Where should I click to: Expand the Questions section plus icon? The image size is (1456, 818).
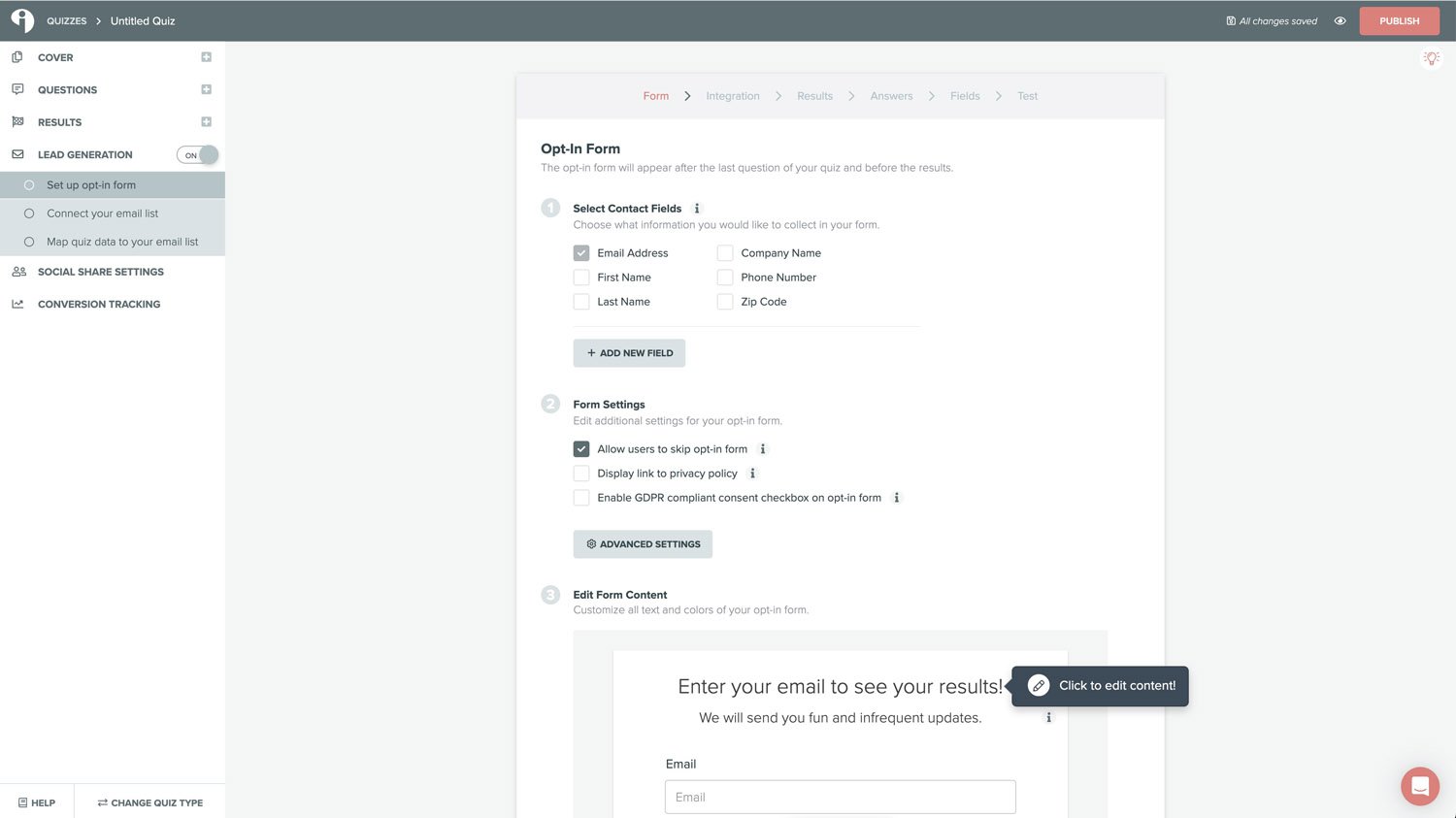point(206,89)
